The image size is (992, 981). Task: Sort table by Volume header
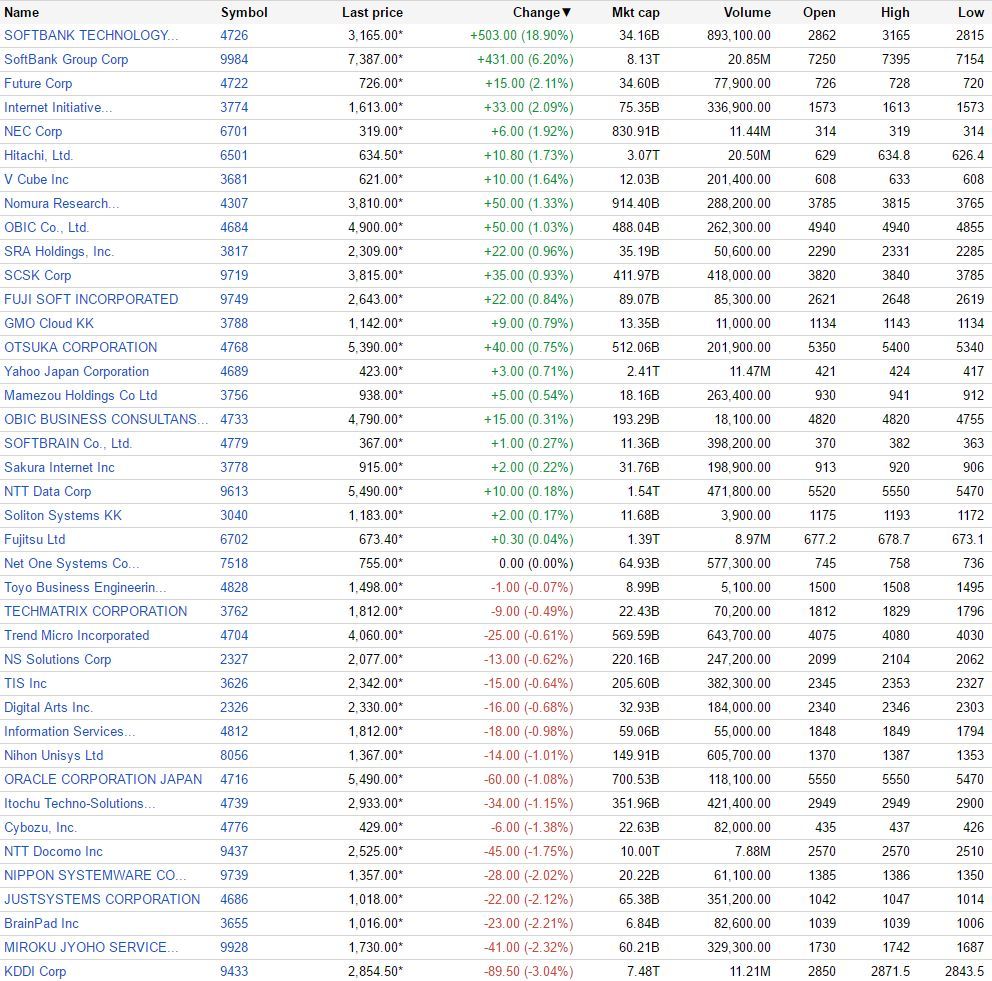coord(747,13)
